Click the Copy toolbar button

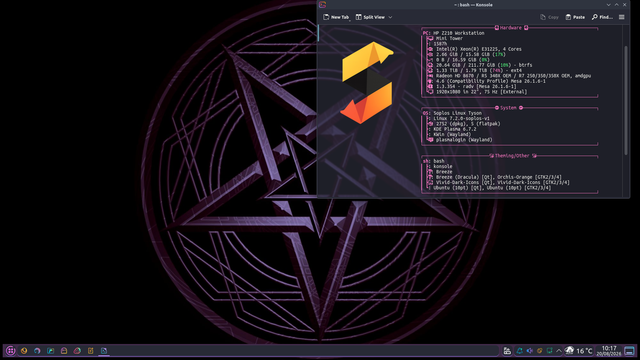point(549,17)
